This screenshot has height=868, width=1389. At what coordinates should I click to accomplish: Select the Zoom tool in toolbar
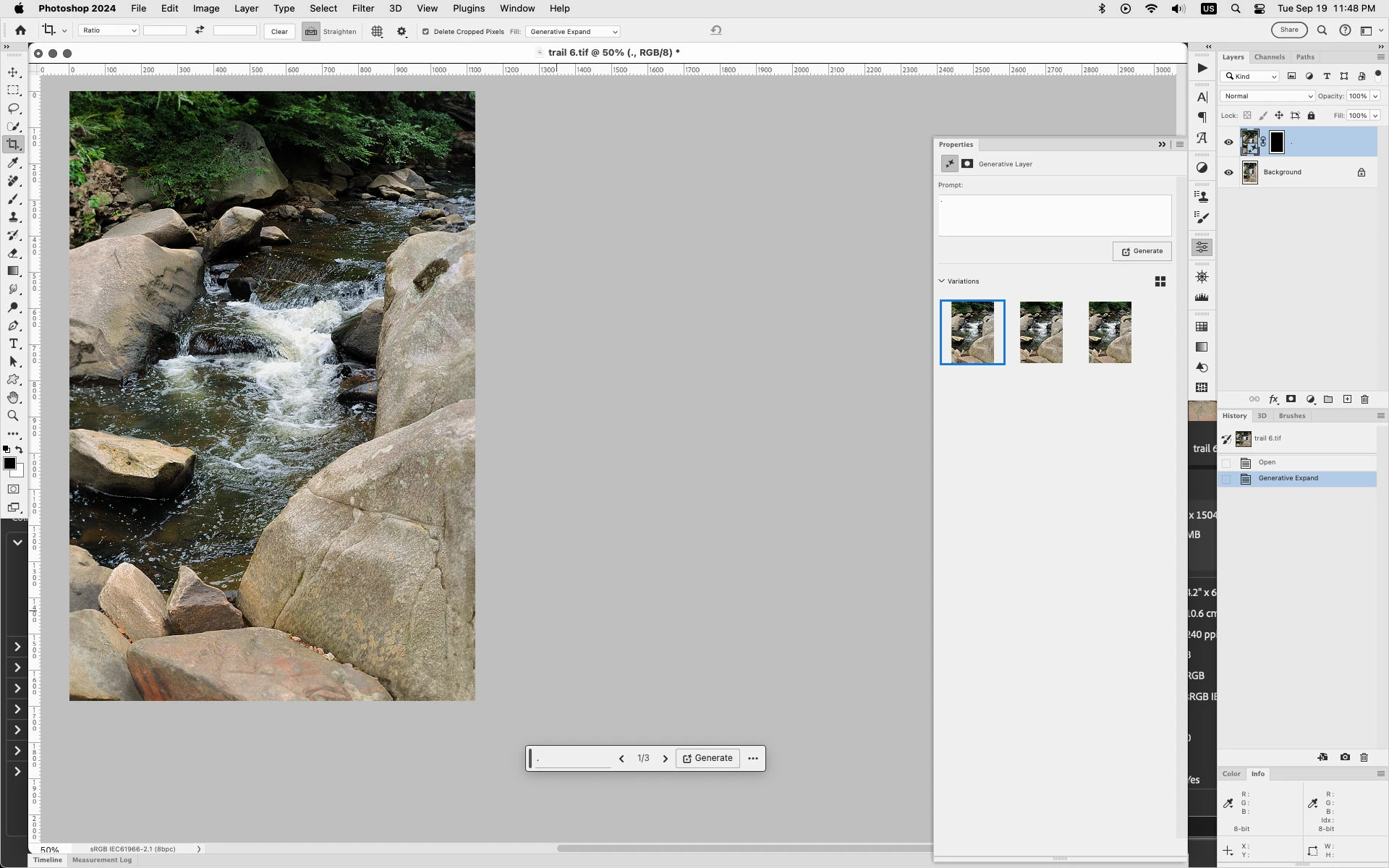click(13, 416)
